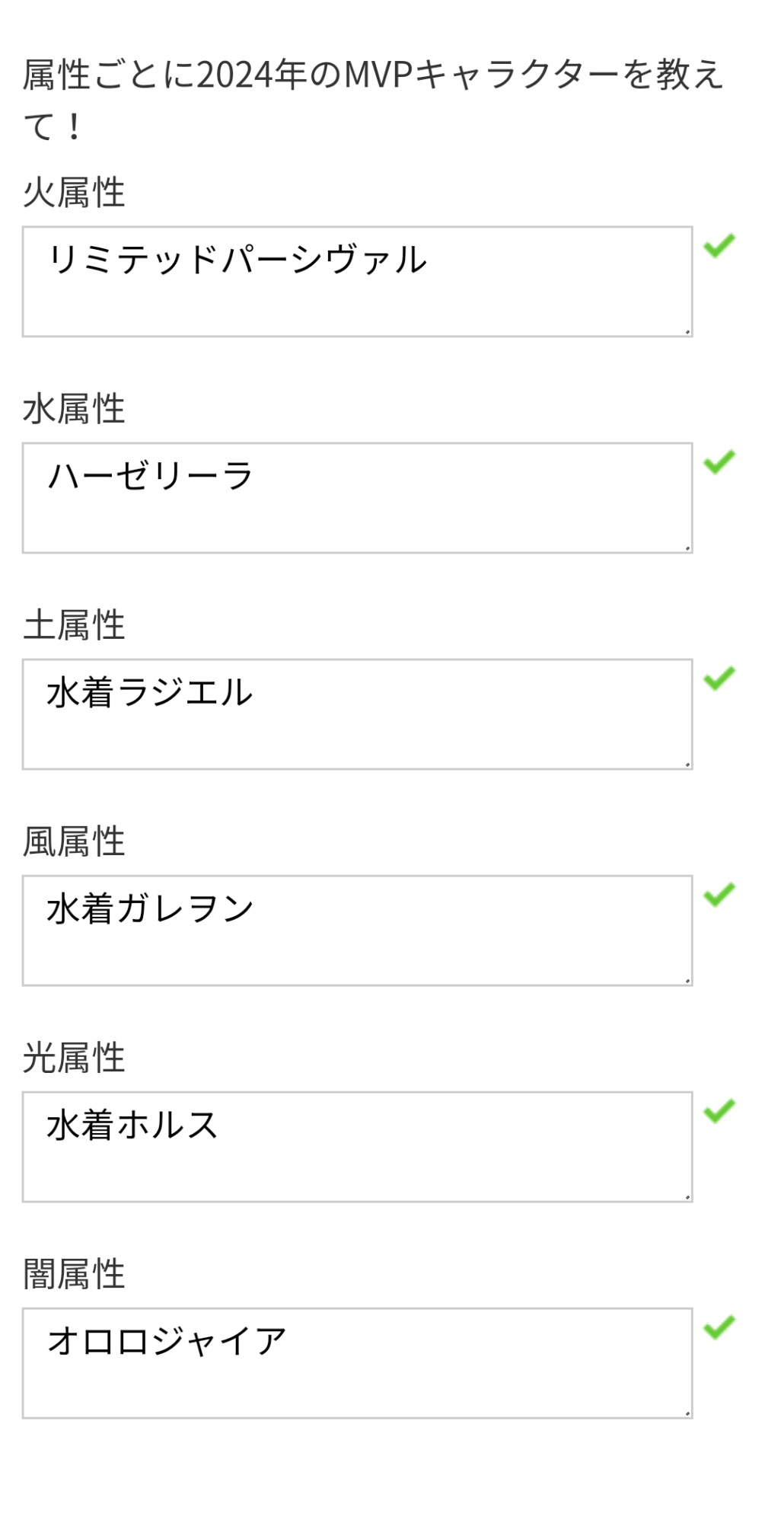Click the green checkmark beside the 光属性 answer
Viewport: 784px width, 1523px height.
pos(719,1111)
